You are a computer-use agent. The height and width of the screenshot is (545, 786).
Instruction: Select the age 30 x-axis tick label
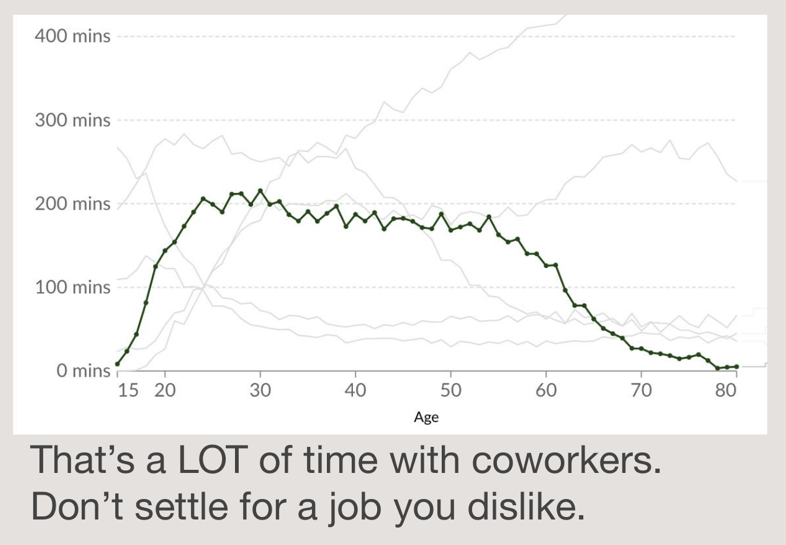click(x=260, y=390)
